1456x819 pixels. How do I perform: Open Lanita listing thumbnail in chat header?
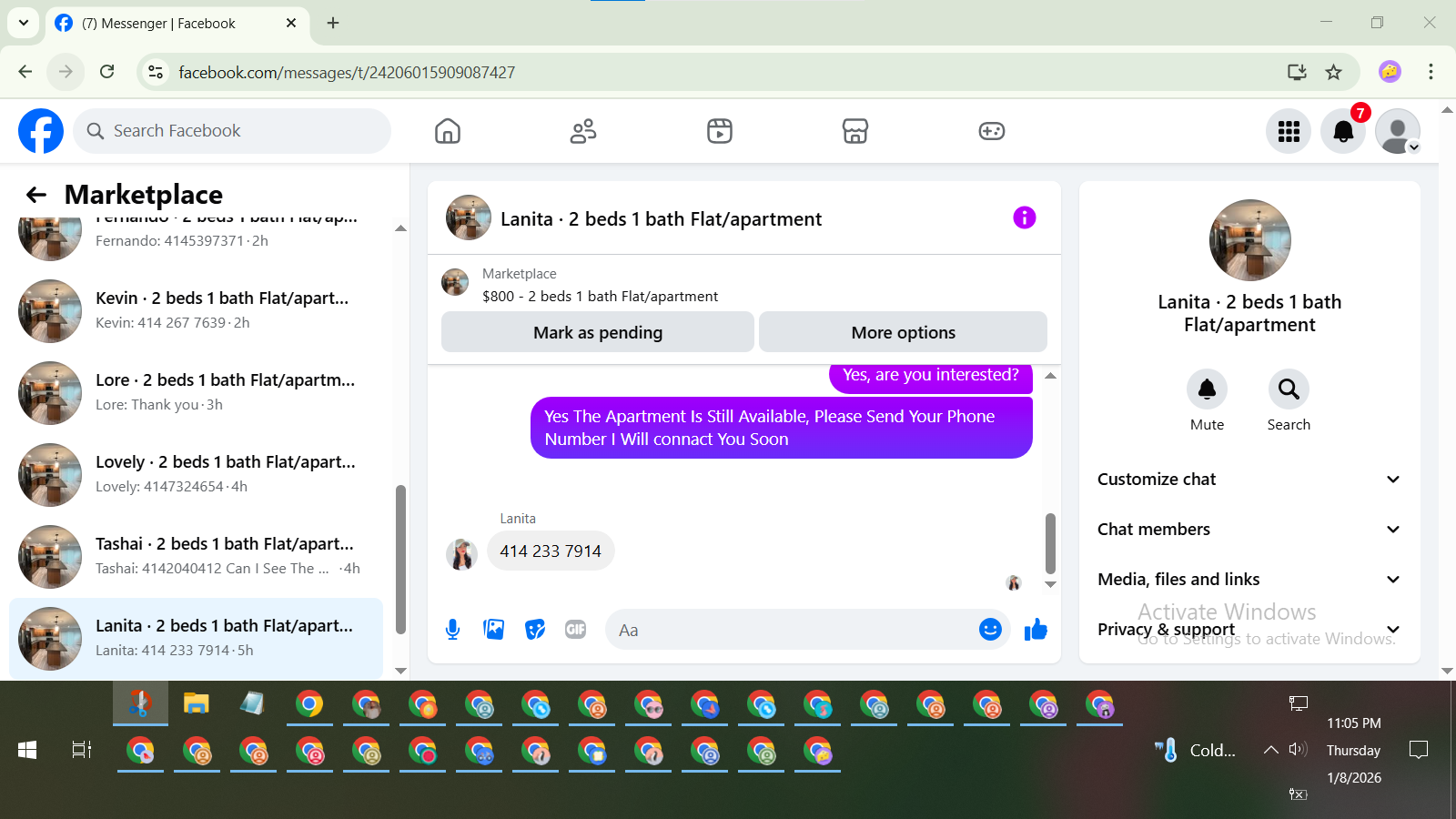point(469,217)
